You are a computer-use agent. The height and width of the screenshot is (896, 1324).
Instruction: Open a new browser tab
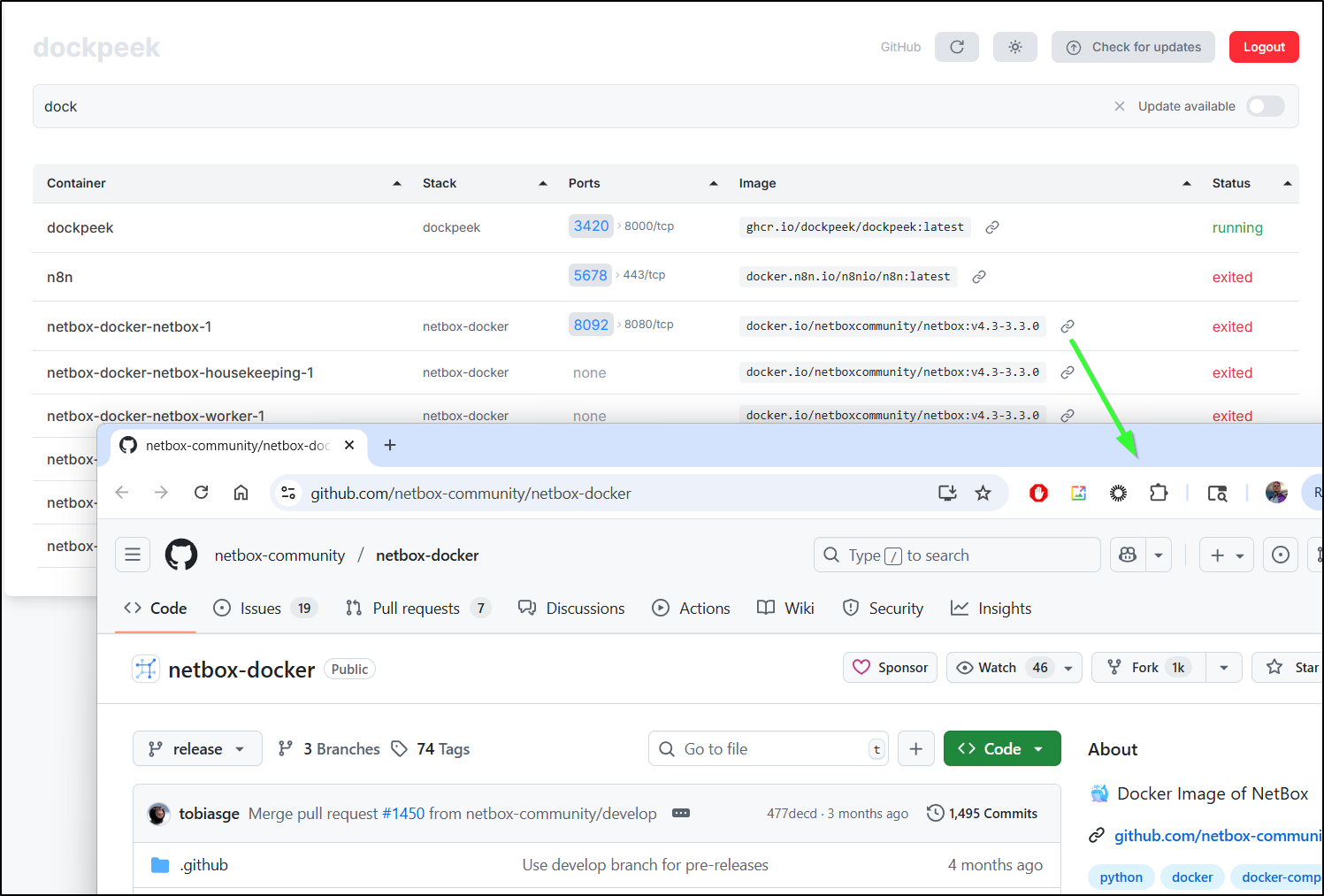390,445
